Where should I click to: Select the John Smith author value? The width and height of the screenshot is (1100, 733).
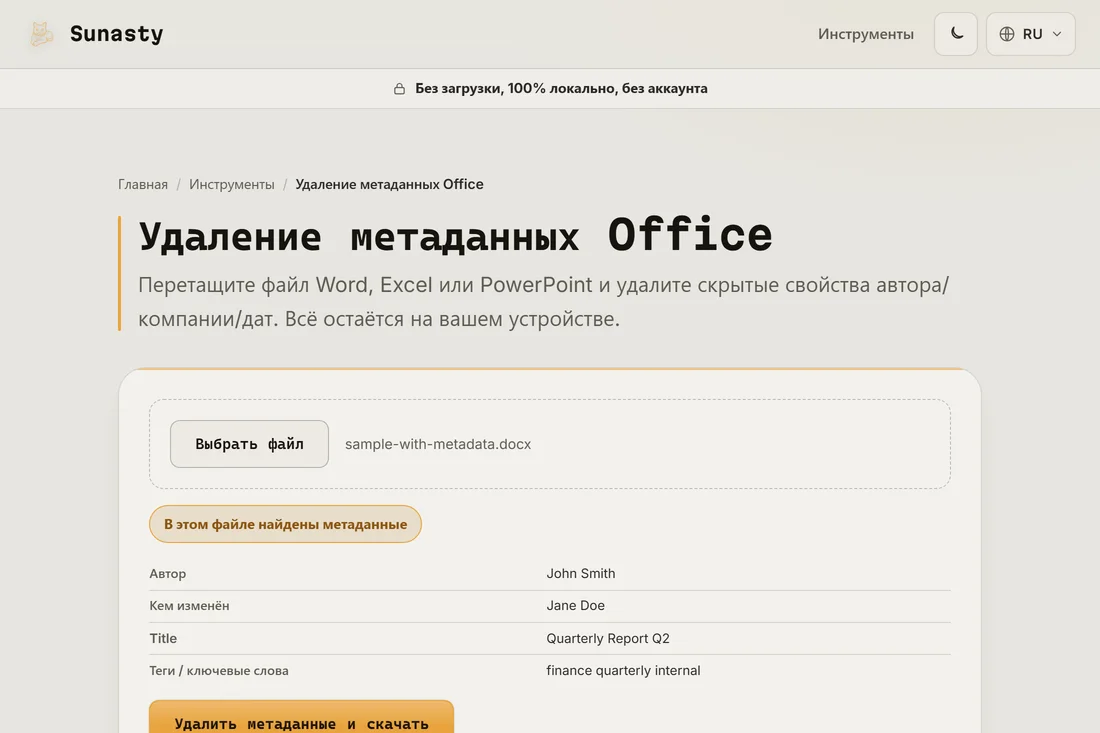581,573
